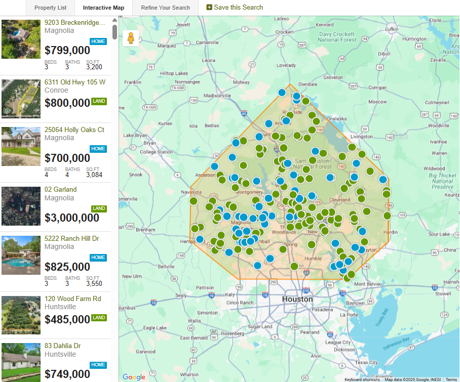460x382 pixels.
Task: Open the 5222 Ranch Hill Dr pool thumbnail
Action: (21, 255)
